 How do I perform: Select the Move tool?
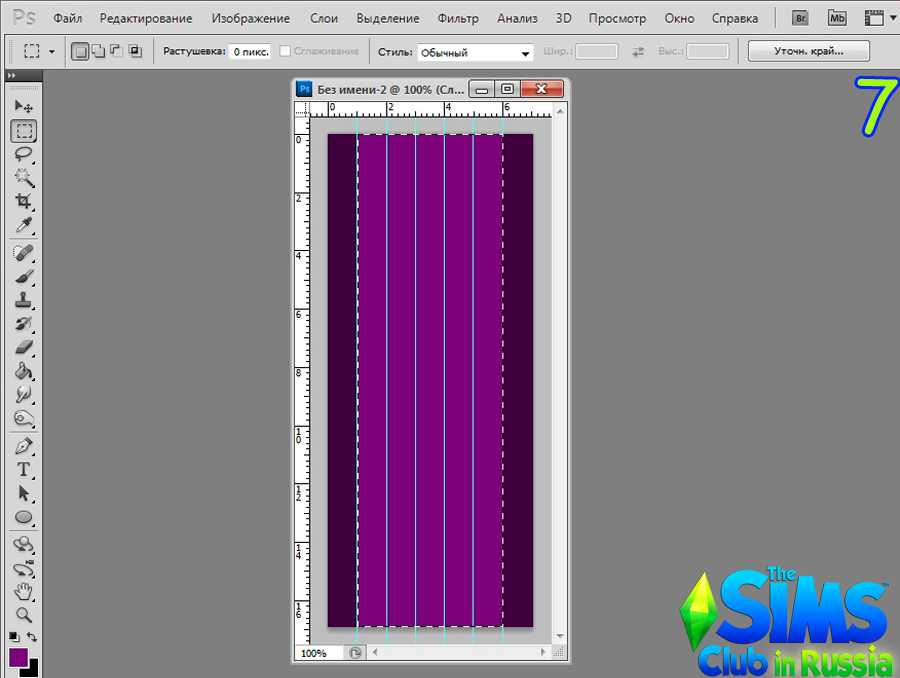pyautogui.click(x=24, y=107)
